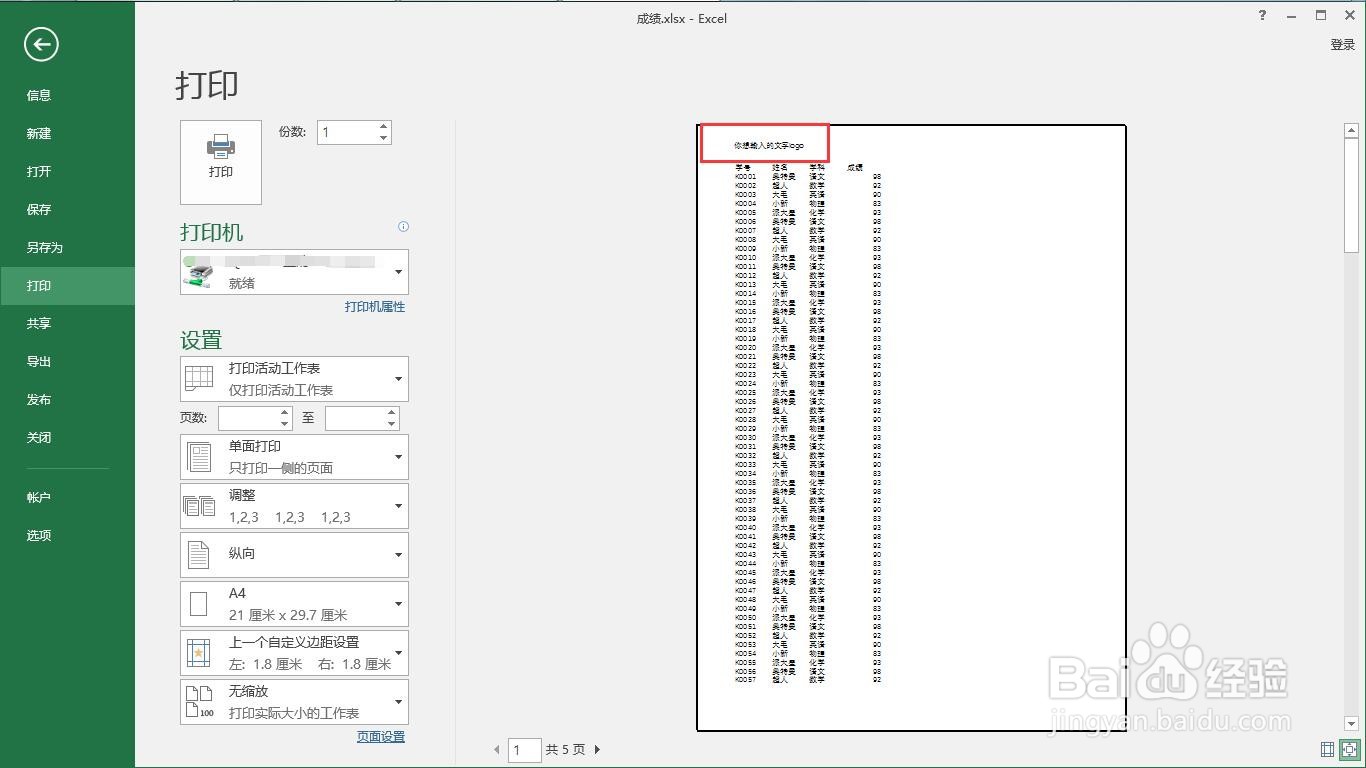This screenshot has width=1366, height=768.
Task: Open the Page Setup link
Action: click(381, 737)
